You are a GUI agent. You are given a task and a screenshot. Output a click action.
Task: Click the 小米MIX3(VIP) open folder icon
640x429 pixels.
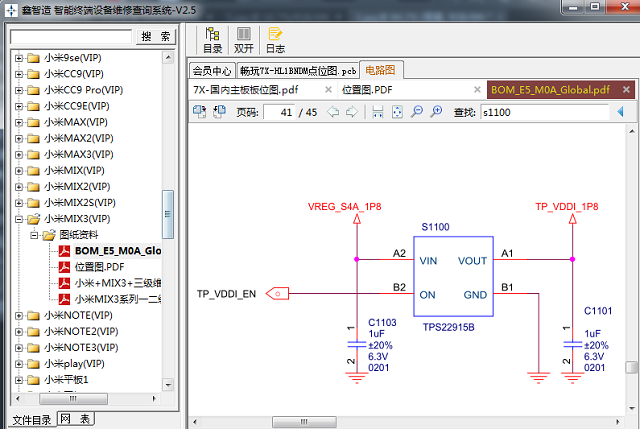coord(33,219)
